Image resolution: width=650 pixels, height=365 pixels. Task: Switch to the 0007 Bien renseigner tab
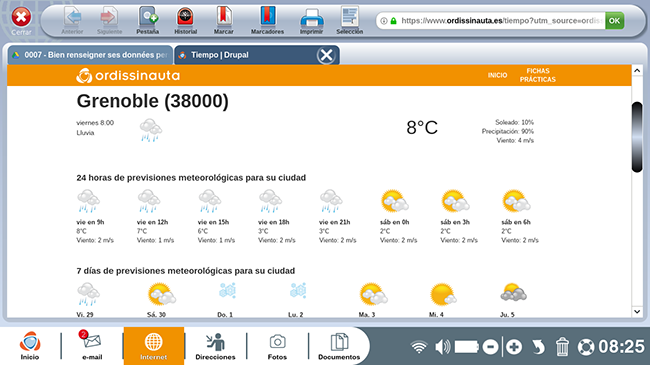(x=90, y=55)
